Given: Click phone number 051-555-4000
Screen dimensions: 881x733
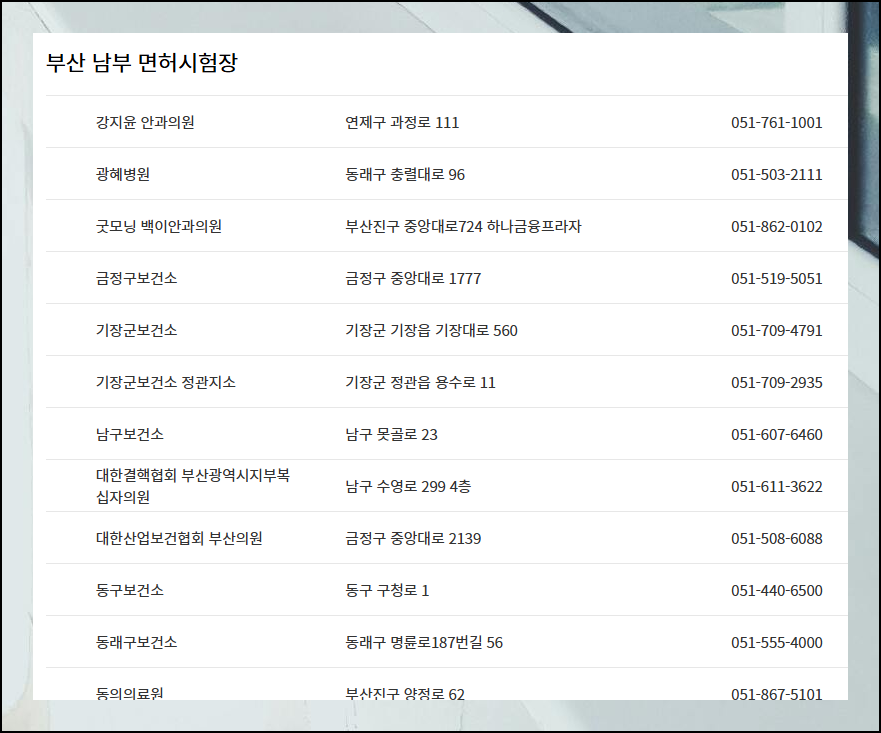Looking at the screenshot, I should (776, 643).
